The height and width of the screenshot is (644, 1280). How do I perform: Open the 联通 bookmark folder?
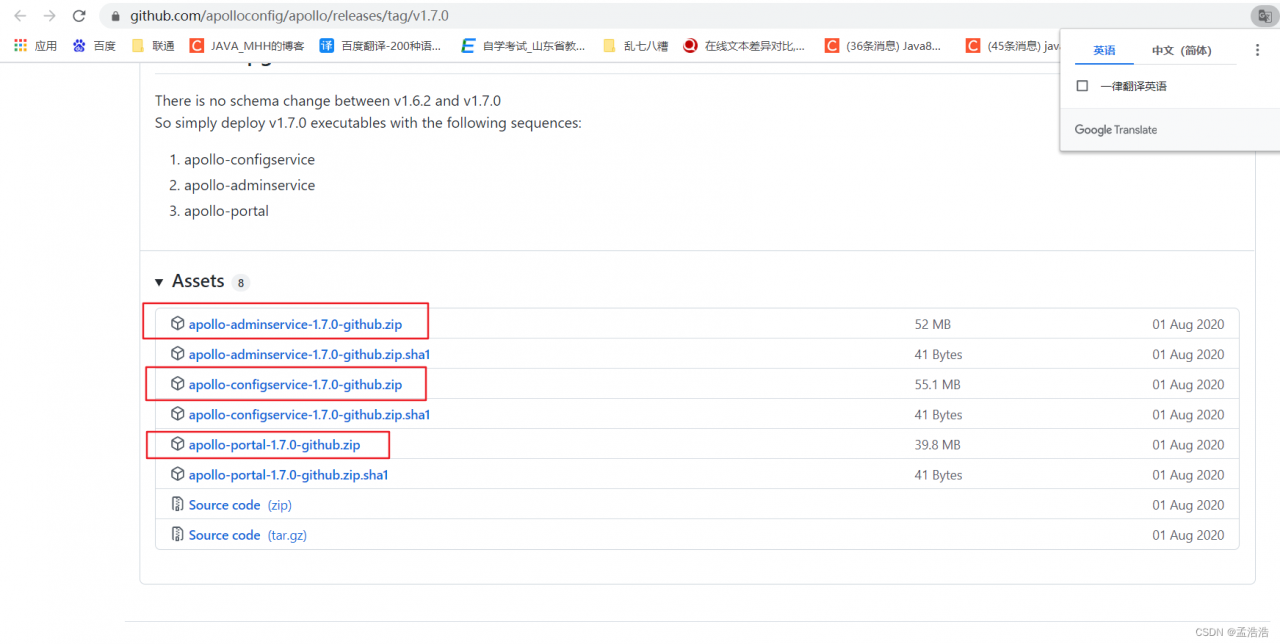pyautogui.click(x=153, y=45)
